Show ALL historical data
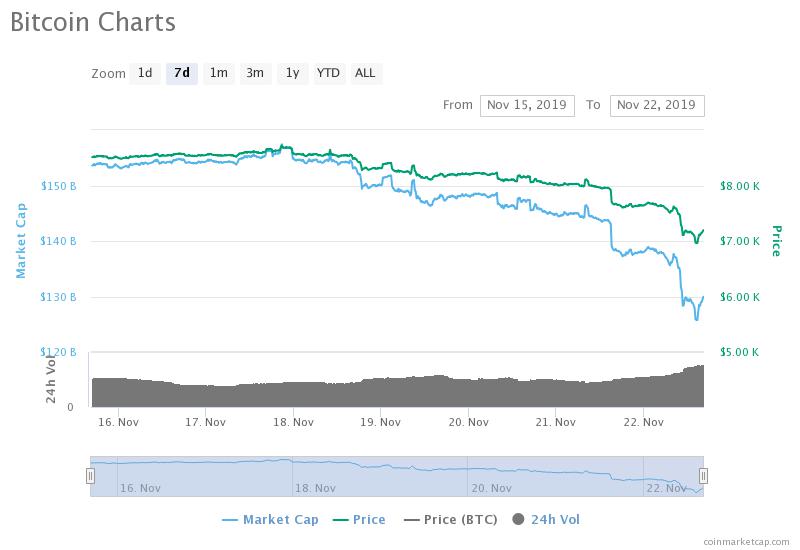Image resolution: width=800 pixels, height=550 pixels. [x=366, y=73]
